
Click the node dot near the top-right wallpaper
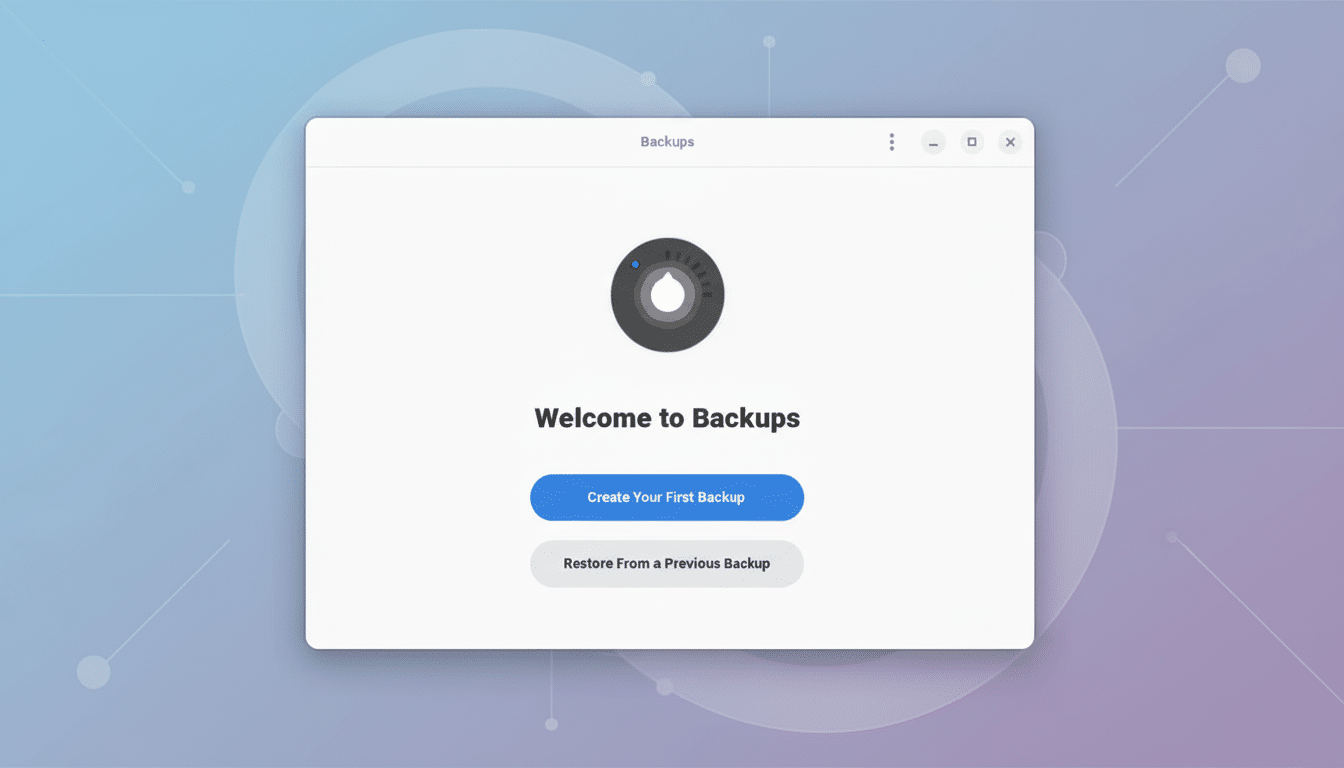pos(1242,65)
